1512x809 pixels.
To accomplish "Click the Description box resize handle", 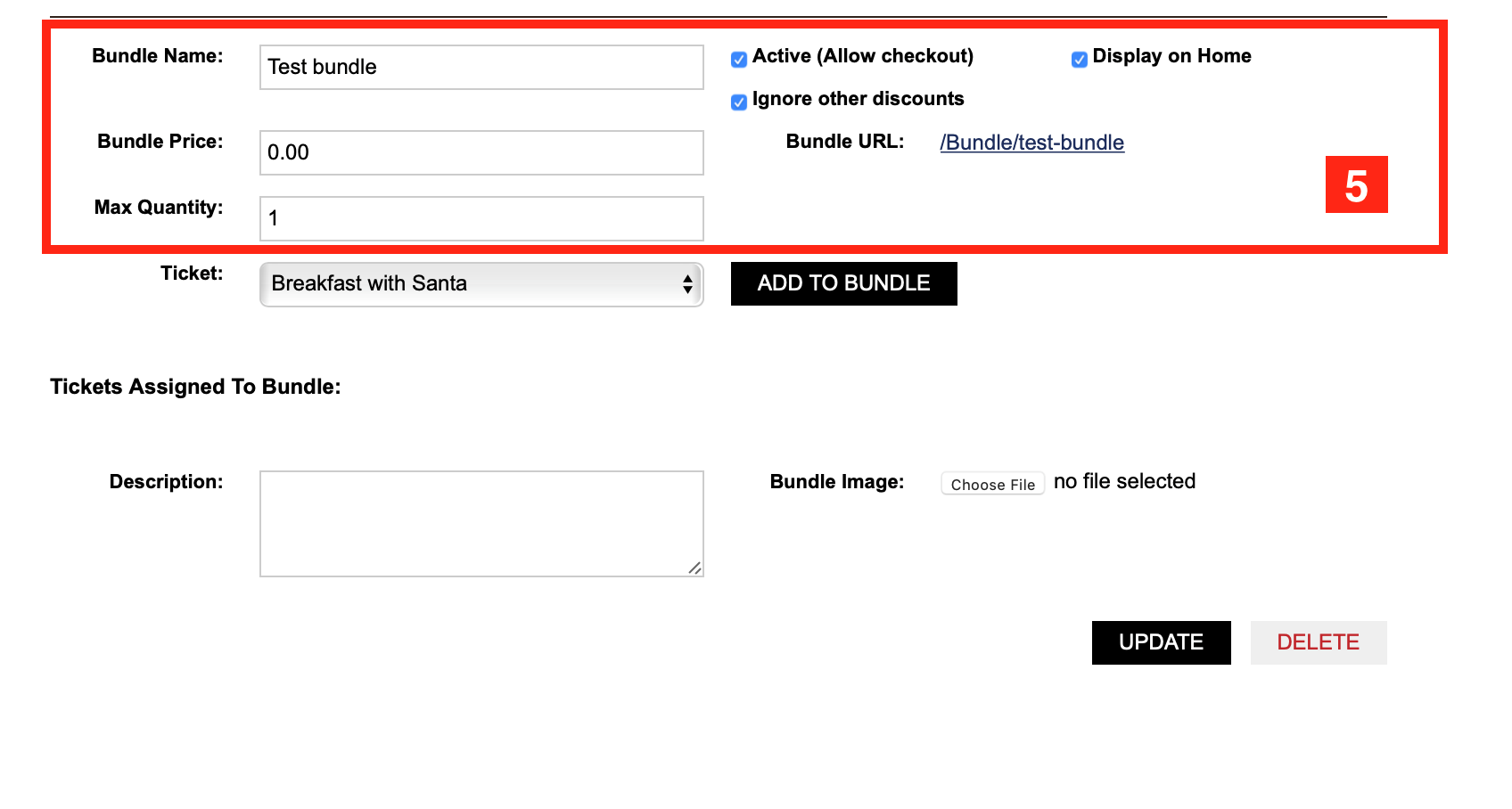I will tap(694, 568).
